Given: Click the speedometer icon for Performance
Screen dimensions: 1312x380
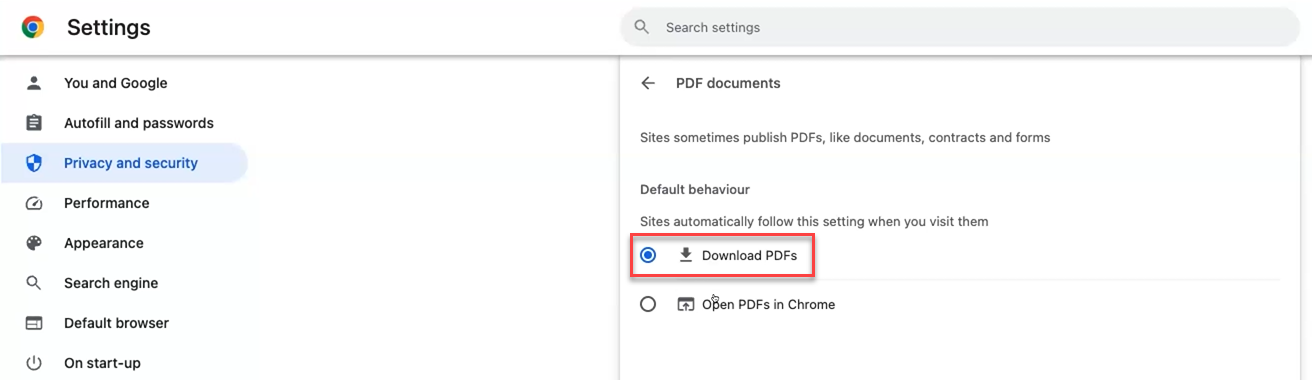Looking at the screenshot, I should 34,203.
